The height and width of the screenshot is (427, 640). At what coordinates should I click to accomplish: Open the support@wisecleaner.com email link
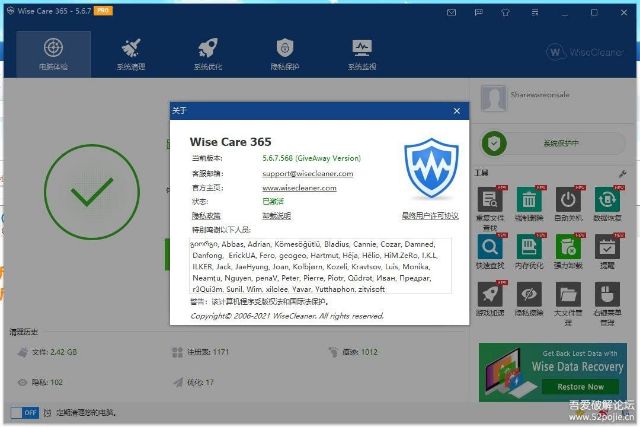click(x=308, y=173)
